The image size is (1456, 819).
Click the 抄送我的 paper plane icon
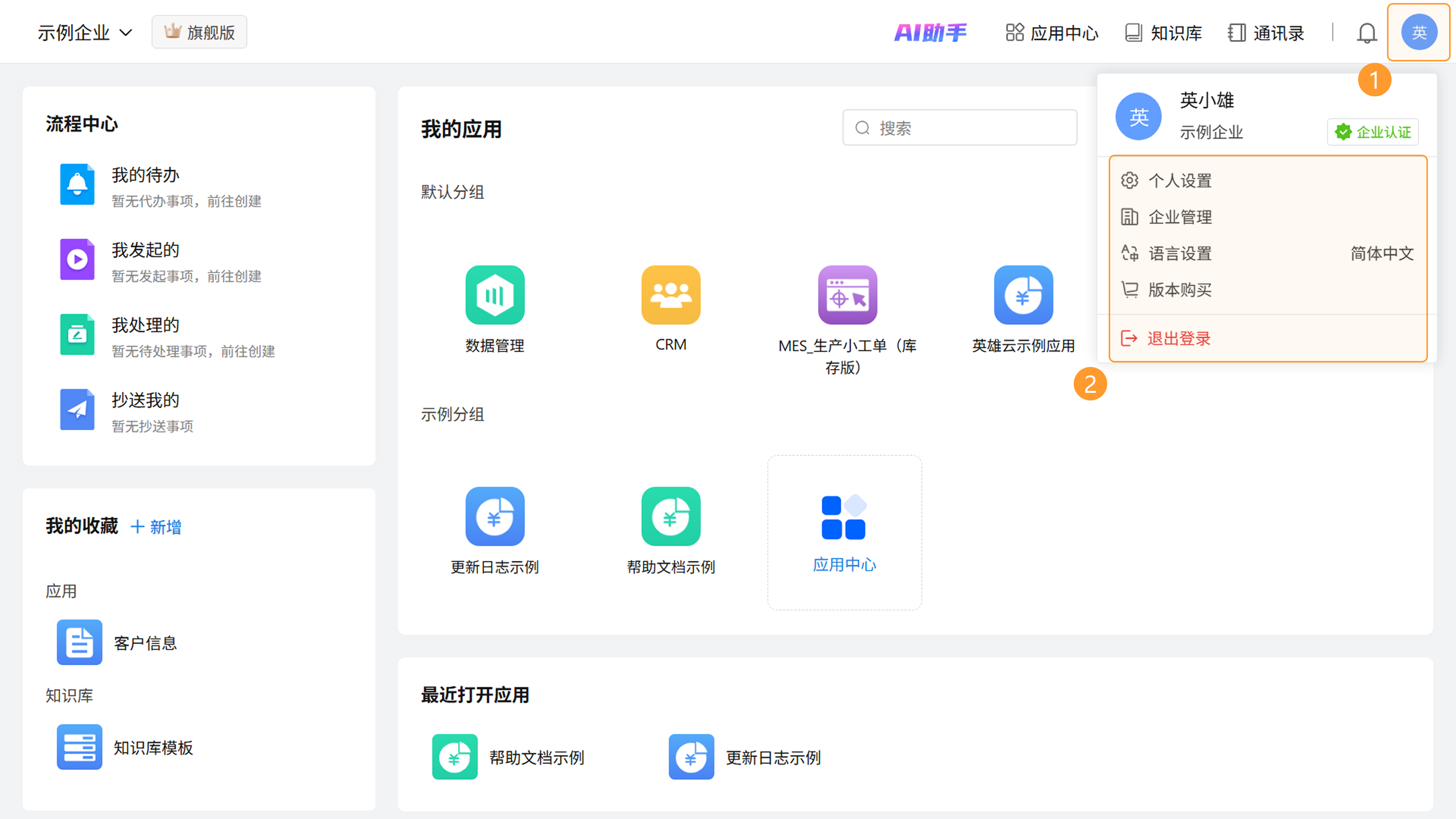click(77, 409)
